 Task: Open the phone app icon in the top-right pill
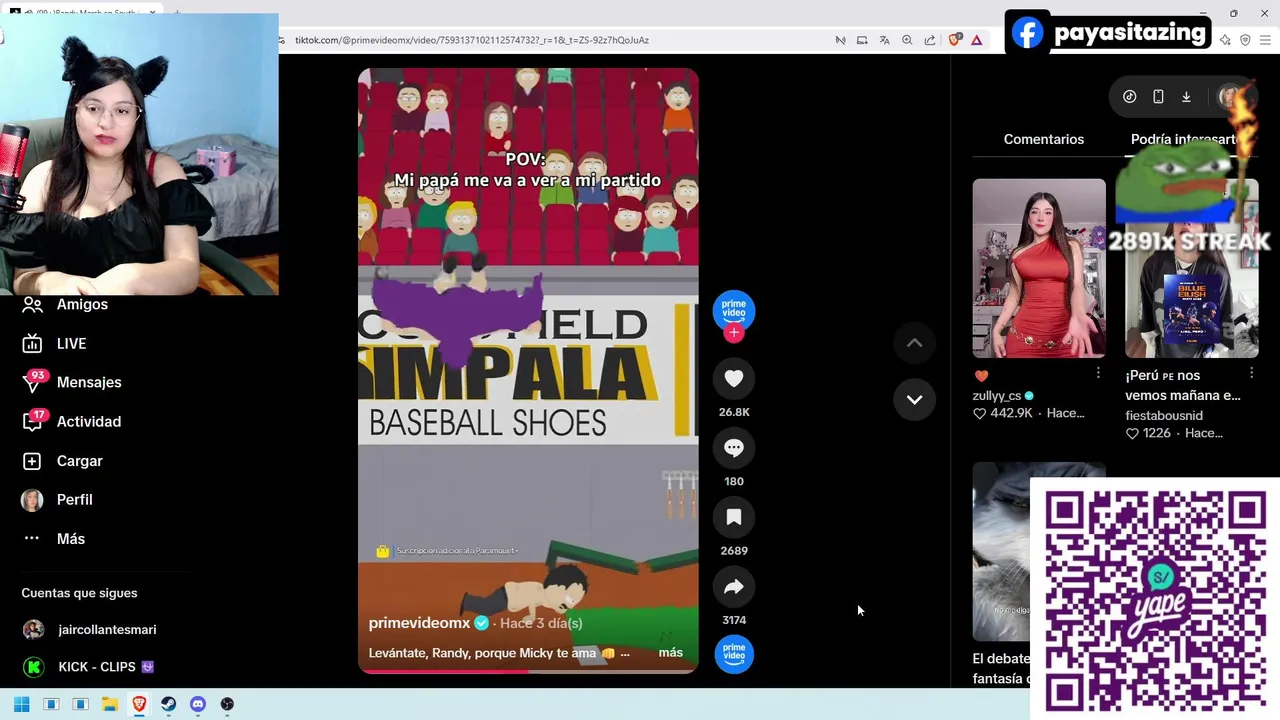click(1158, 97)
